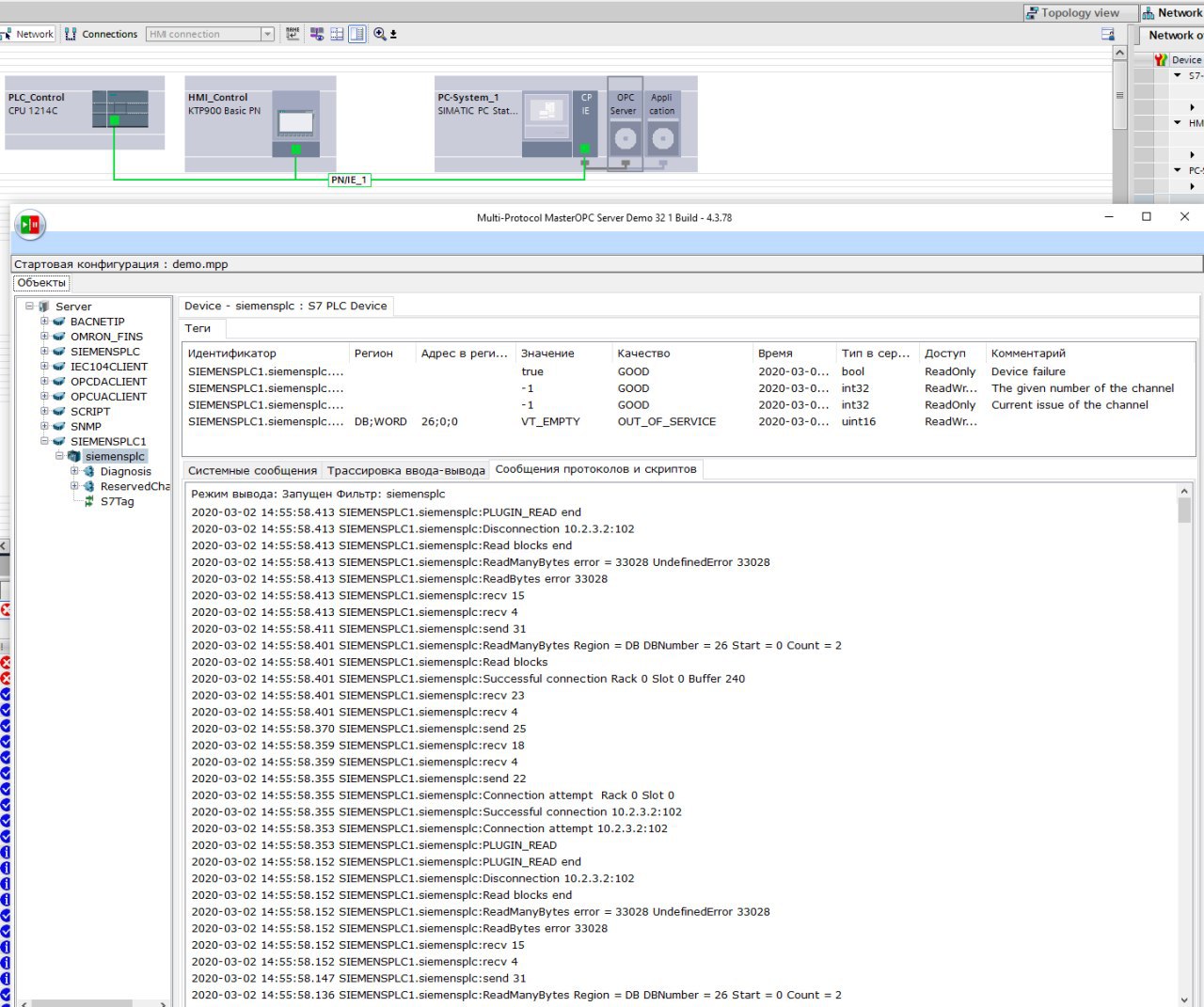Open the Объекты tab
This screenshot has height=1007, width=1204.
(x=41, y=283)
